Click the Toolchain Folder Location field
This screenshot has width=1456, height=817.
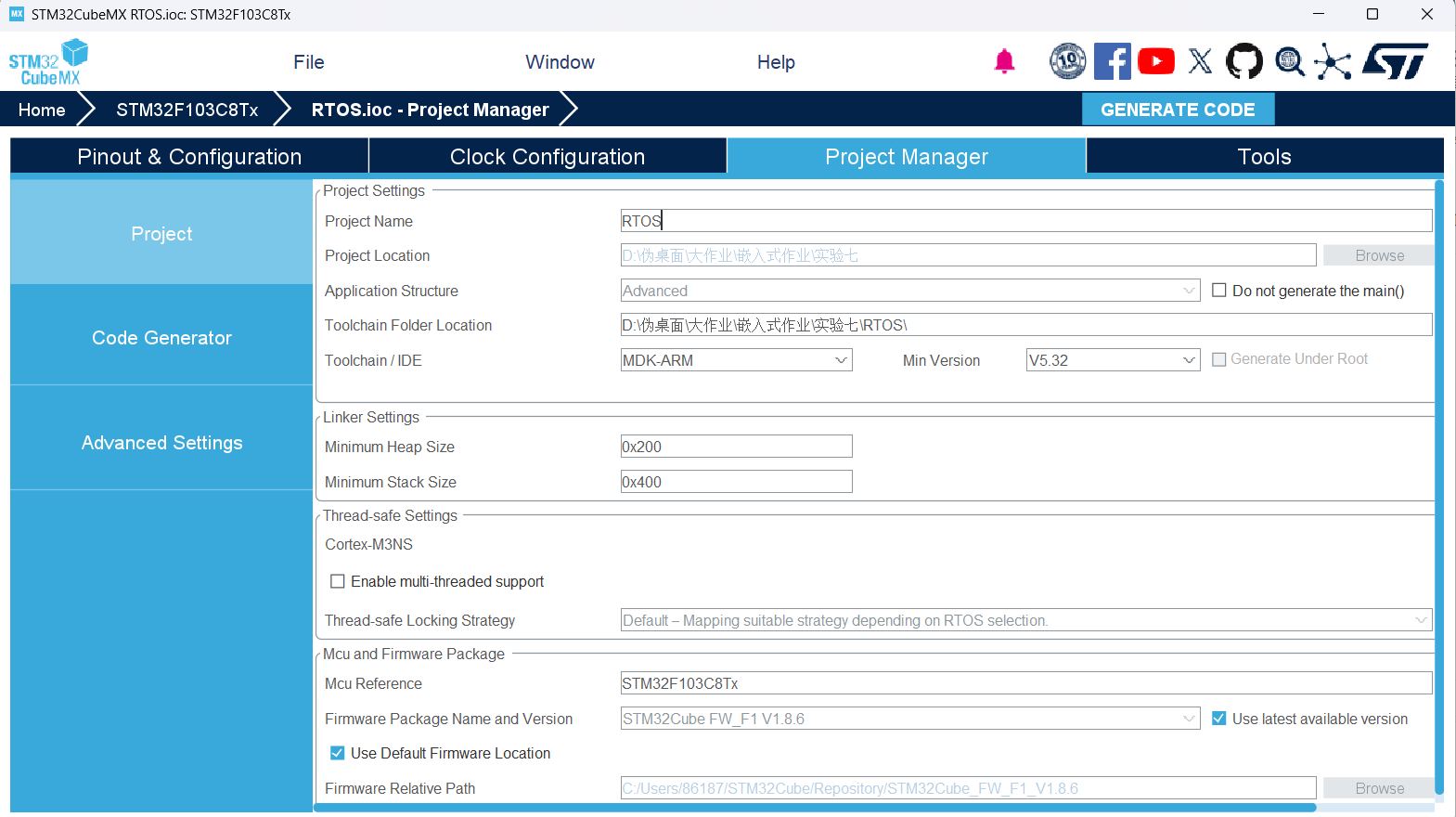tap(1026, 325)
